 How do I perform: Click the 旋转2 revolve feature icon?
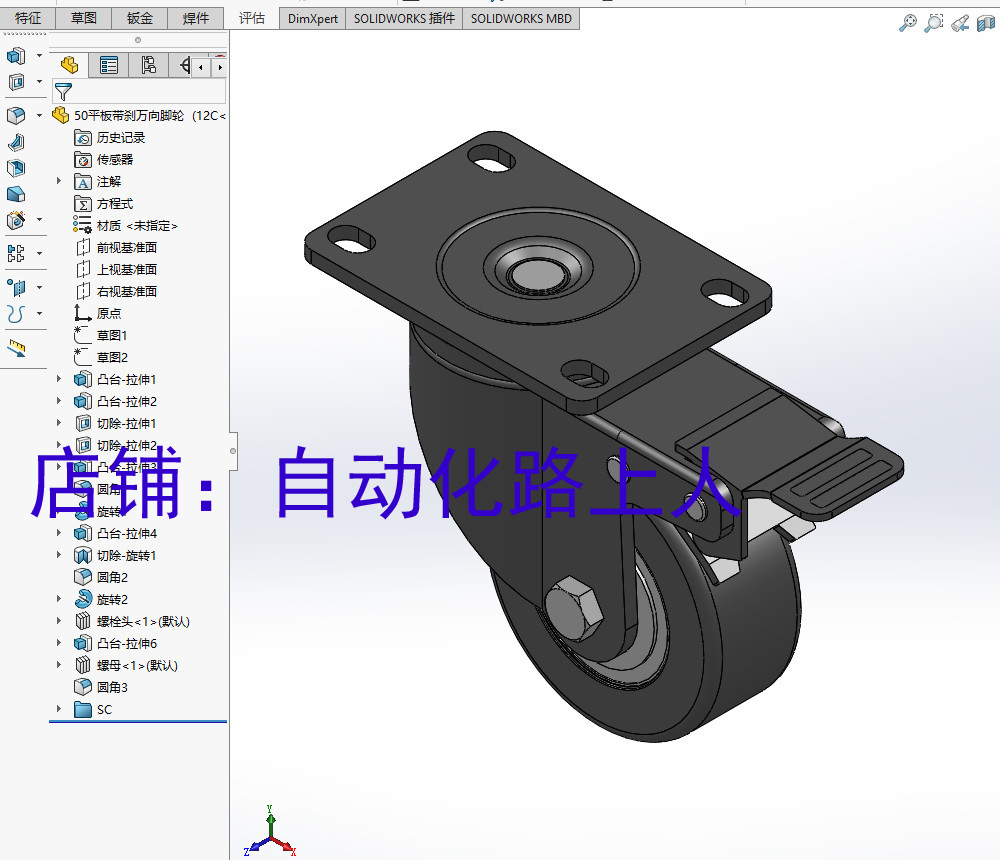(x=83, y=599)
